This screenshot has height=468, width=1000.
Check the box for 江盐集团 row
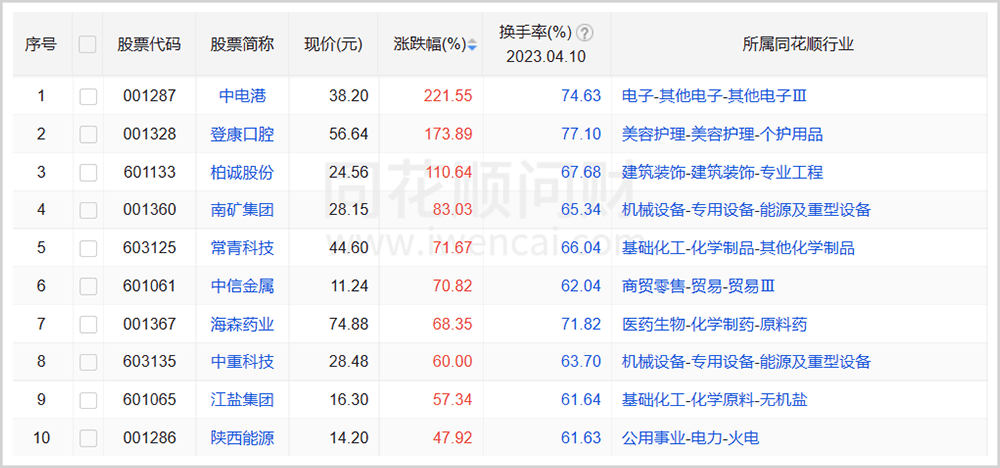point(88,400)
